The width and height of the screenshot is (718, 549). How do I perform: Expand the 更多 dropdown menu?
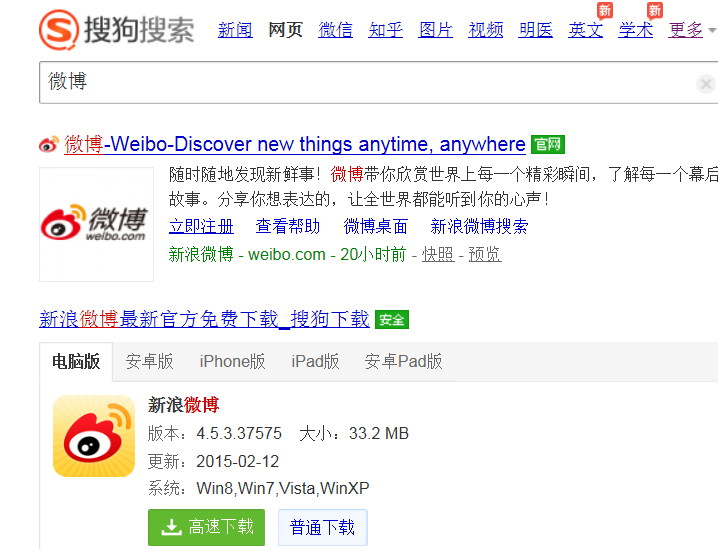tap(691, 30)
